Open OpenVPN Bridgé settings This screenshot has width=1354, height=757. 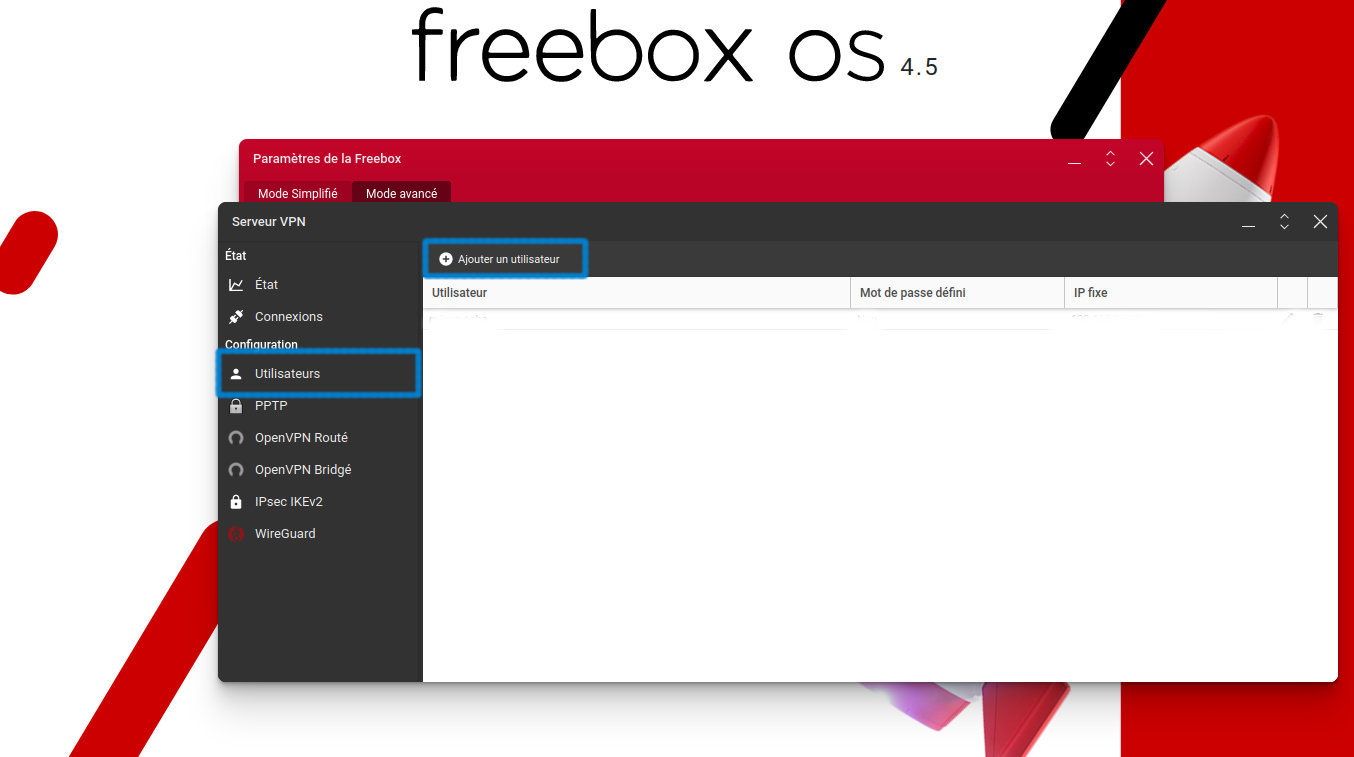click(x=320, y=470)
